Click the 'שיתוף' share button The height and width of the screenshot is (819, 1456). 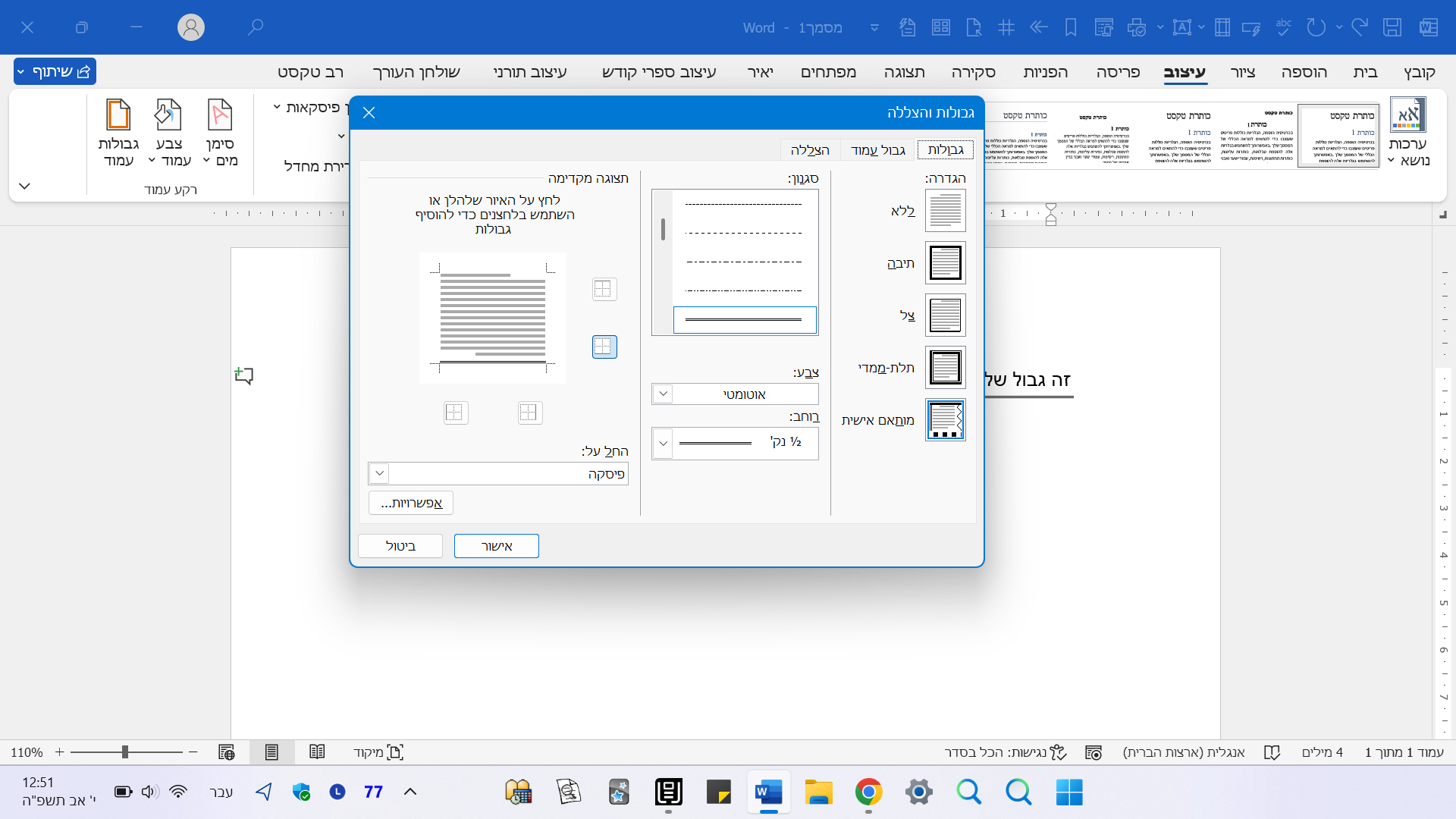click(55, 71)
